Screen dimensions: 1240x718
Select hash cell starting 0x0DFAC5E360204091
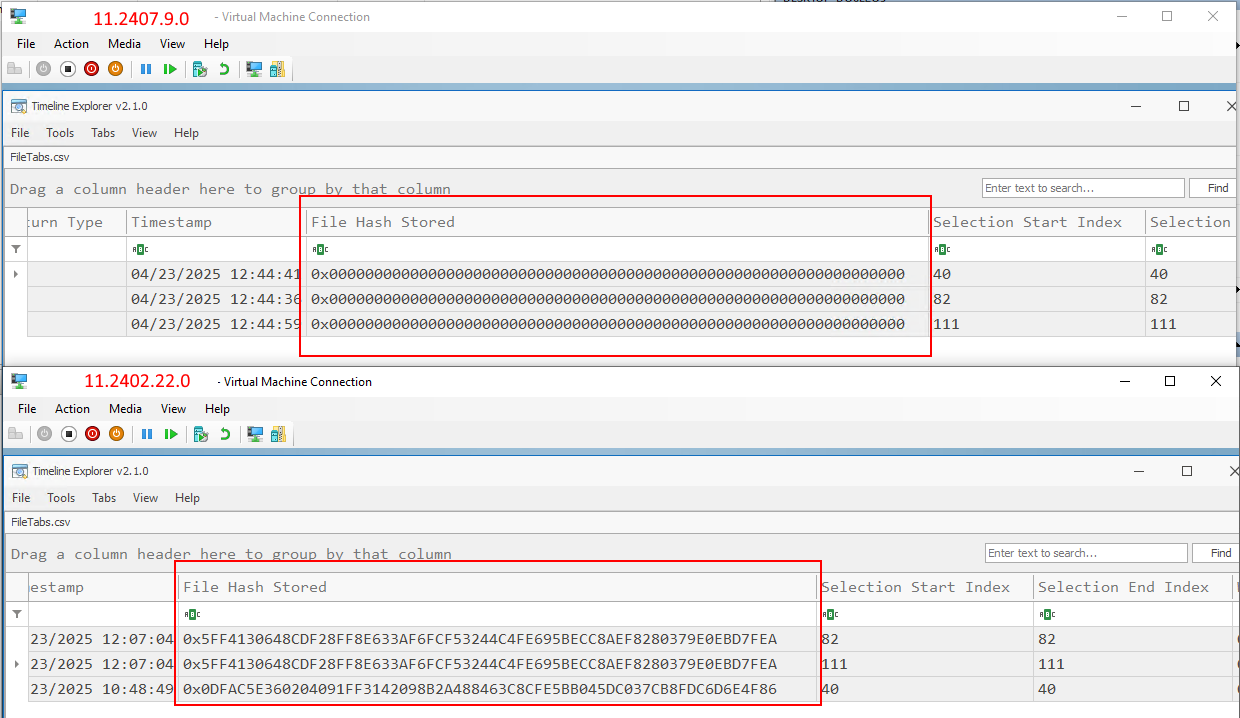click(x=497, y=689)
